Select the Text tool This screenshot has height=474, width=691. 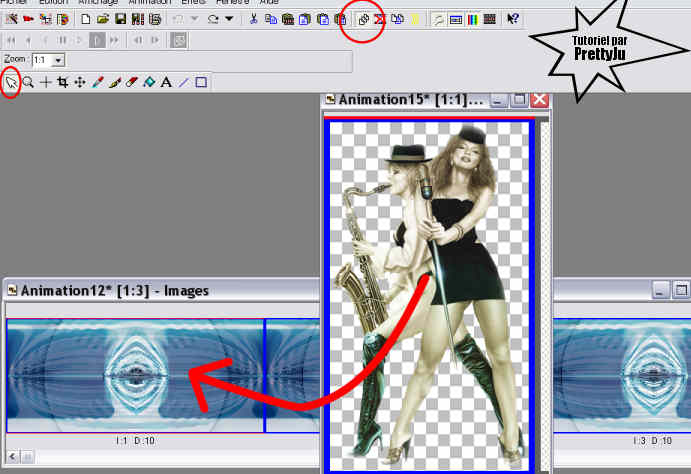coord(166,83)
